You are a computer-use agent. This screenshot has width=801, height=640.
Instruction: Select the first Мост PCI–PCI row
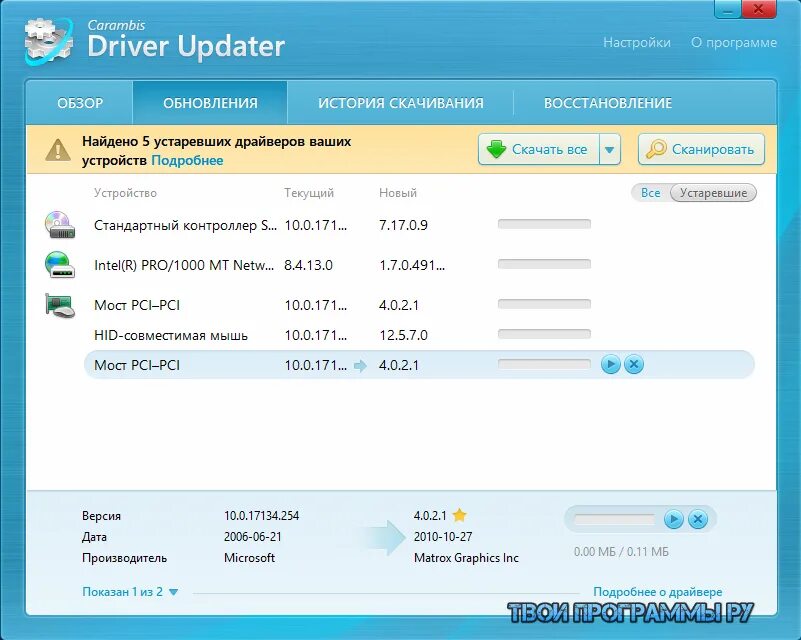coord(419,305)
